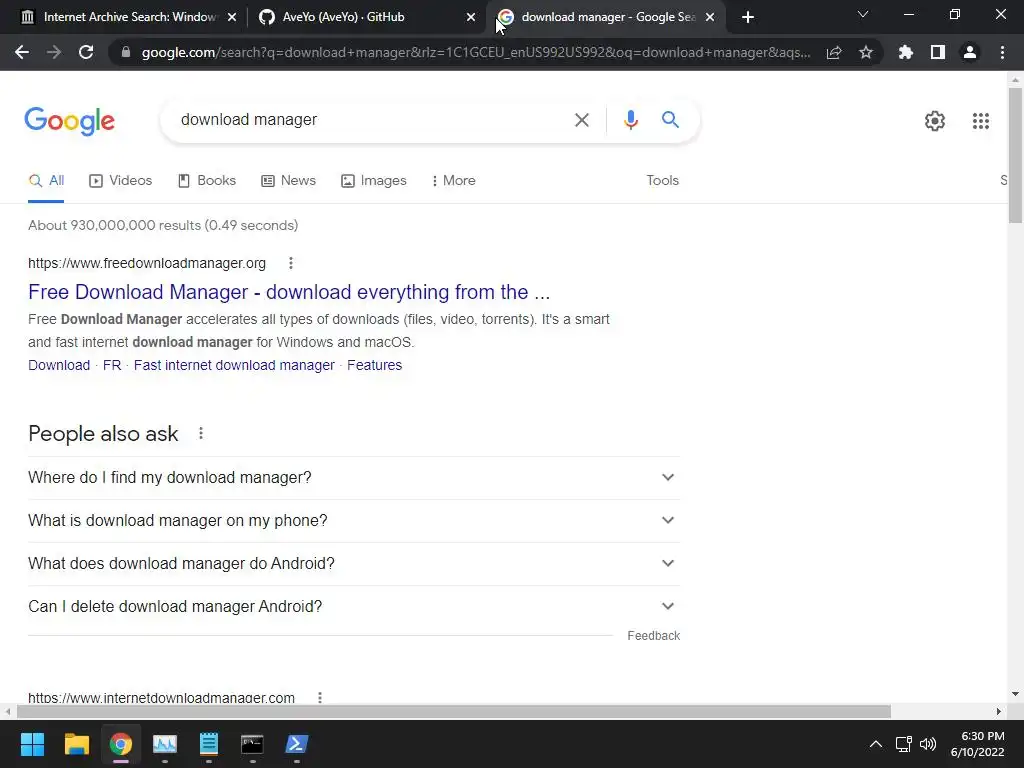Screen dimensions: 1024x768
Task: Switch to Internet Archive Search tab
Action: [x=129, y=17]
